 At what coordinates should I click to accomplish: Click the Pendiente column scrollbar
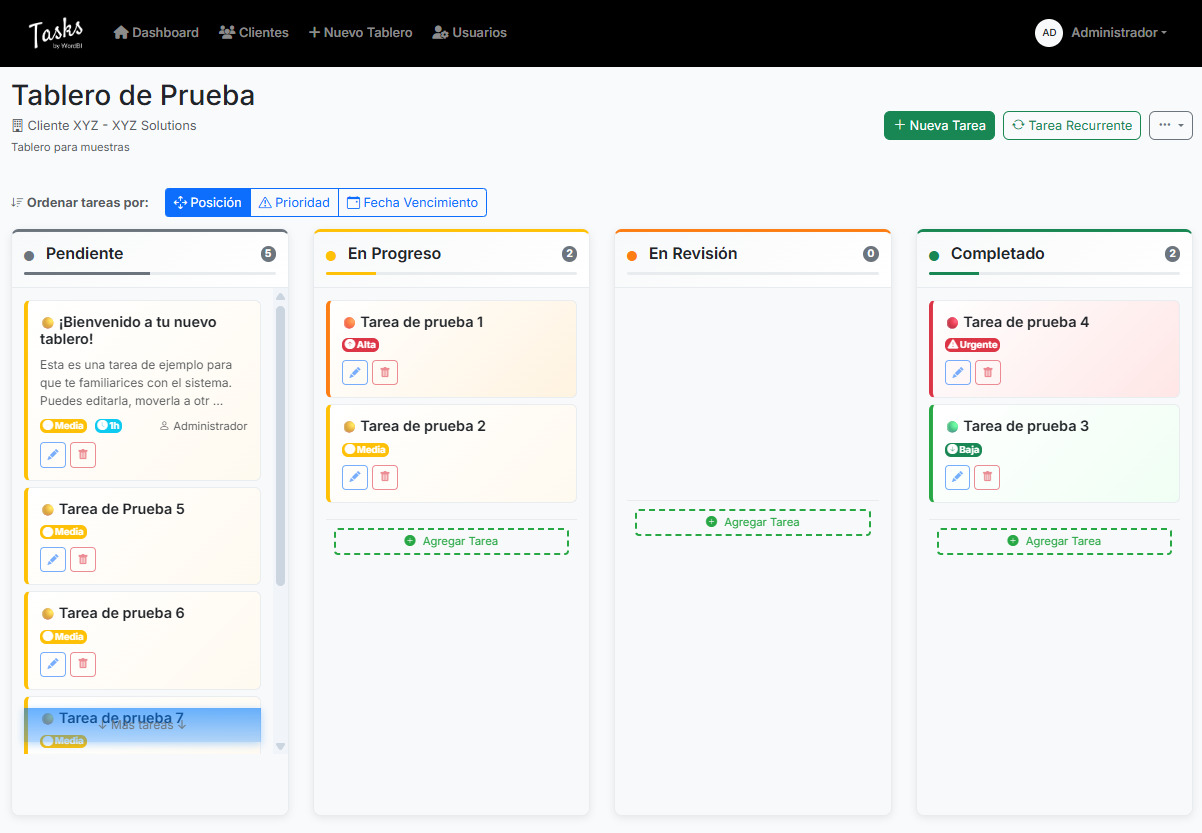click(x=280, y=445)
